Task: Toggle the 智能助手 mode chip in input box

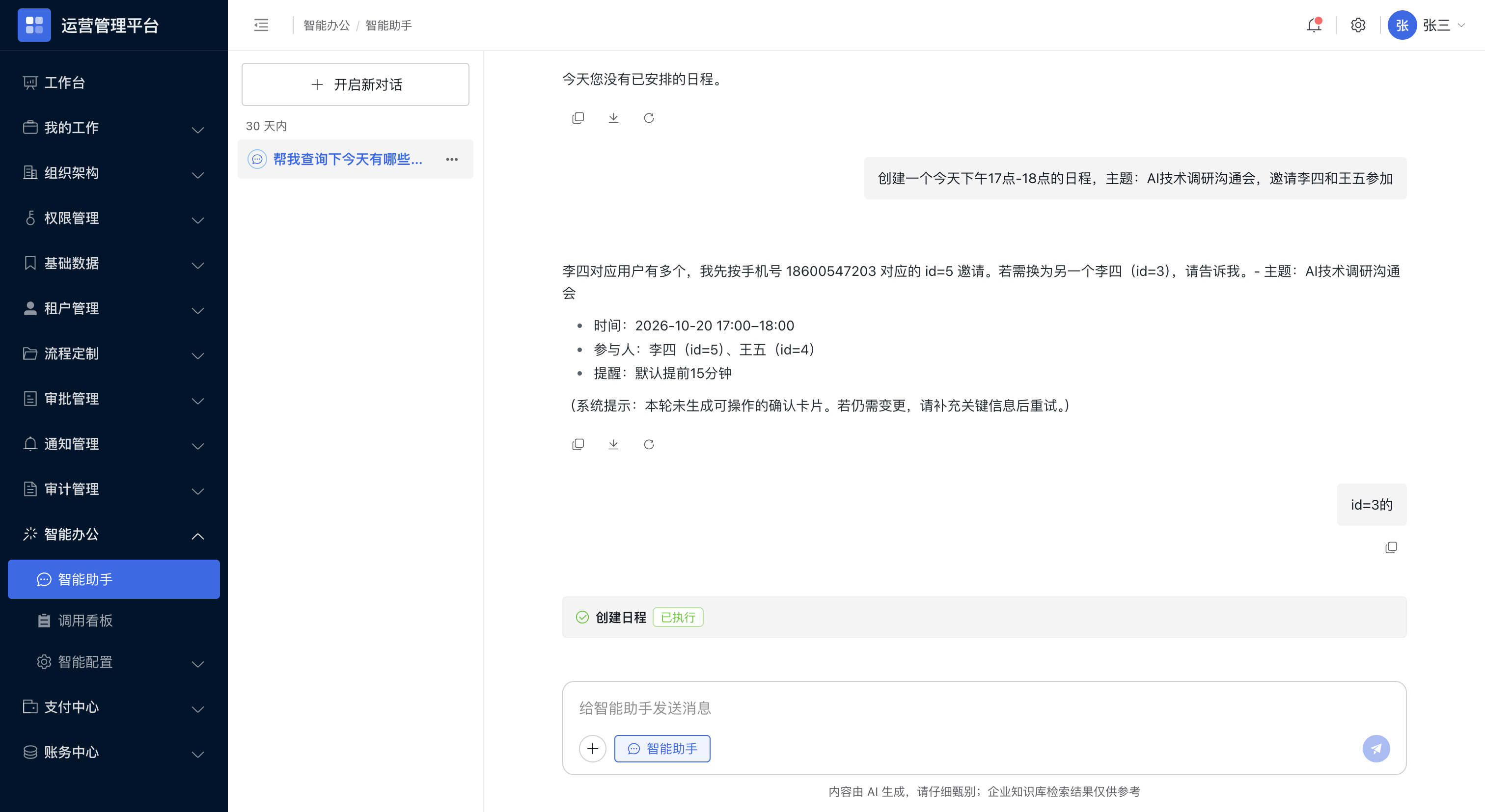Action: [x=662, y=748]
